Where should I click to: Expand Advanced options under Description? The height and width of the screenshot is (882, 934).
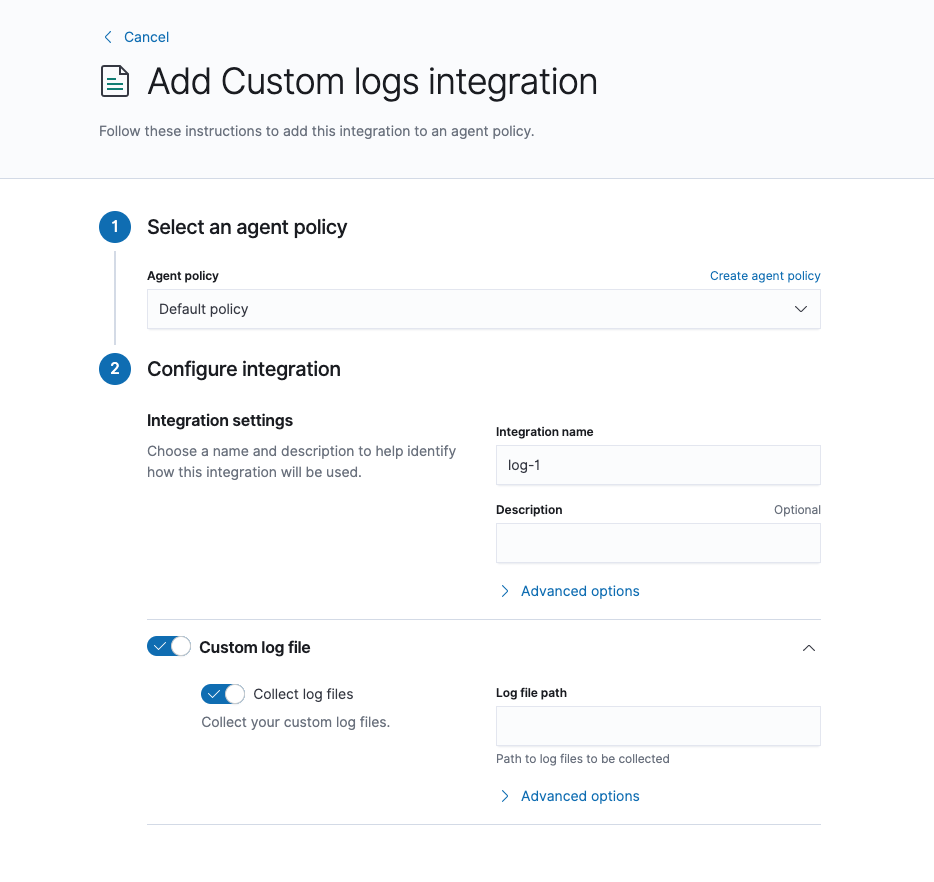pos(580,591)
